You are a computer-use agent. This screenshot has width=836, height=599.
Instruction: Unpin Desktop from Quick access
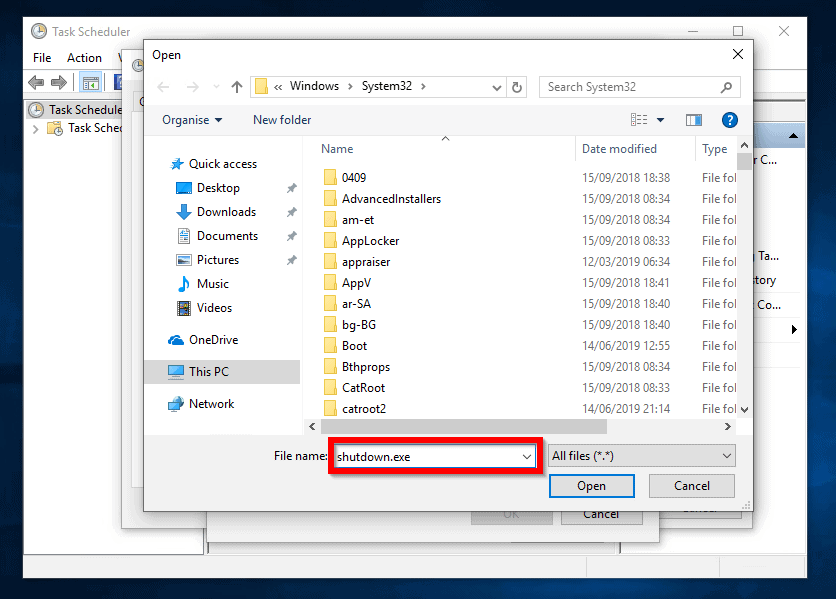click(x=292, y=188)
